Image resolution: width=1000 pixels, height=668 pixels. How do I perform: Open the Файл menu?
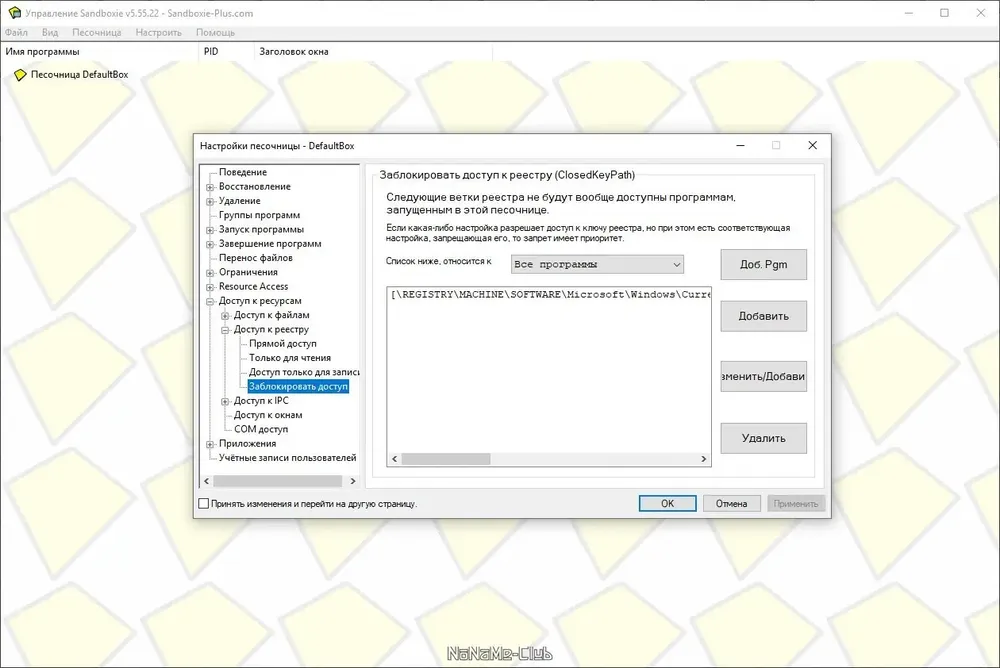(x=17, y=33)
